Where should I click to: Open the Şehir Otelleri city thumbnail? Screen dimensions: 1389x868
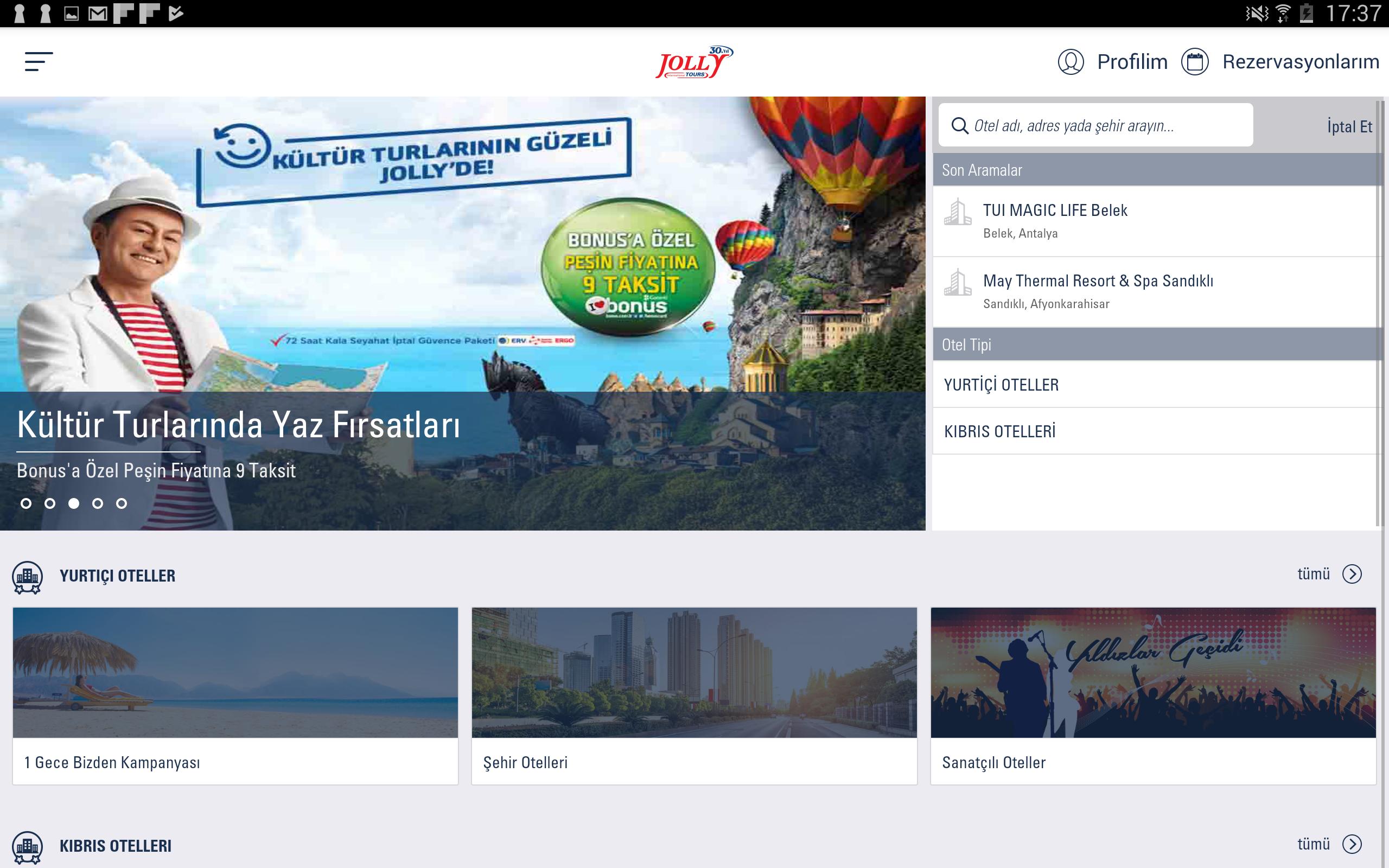tap(694, 673)
